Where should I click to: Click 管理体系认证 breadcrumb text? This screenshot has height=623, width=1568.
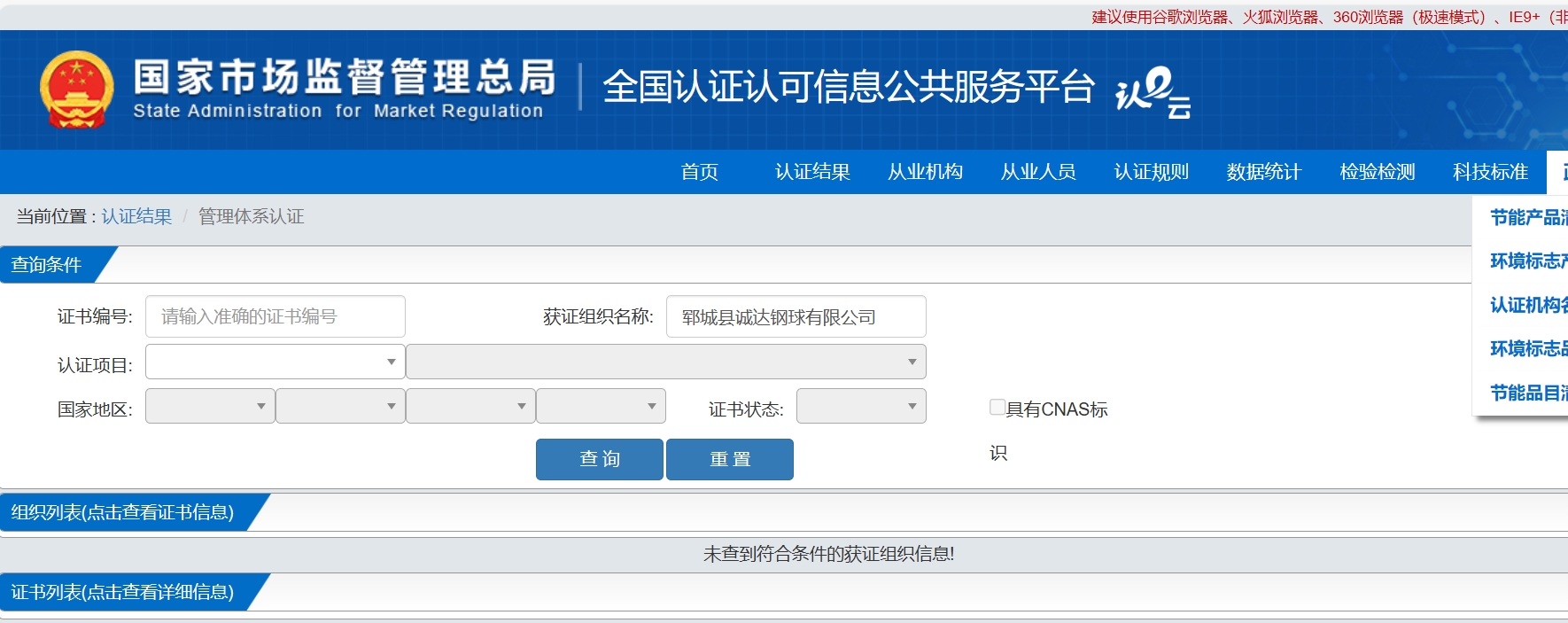pos(251,216)
